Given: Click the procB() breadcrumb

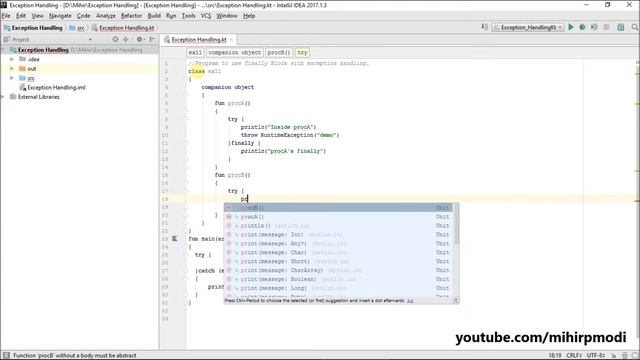Looking at the screenshot, I should (279, 53).
